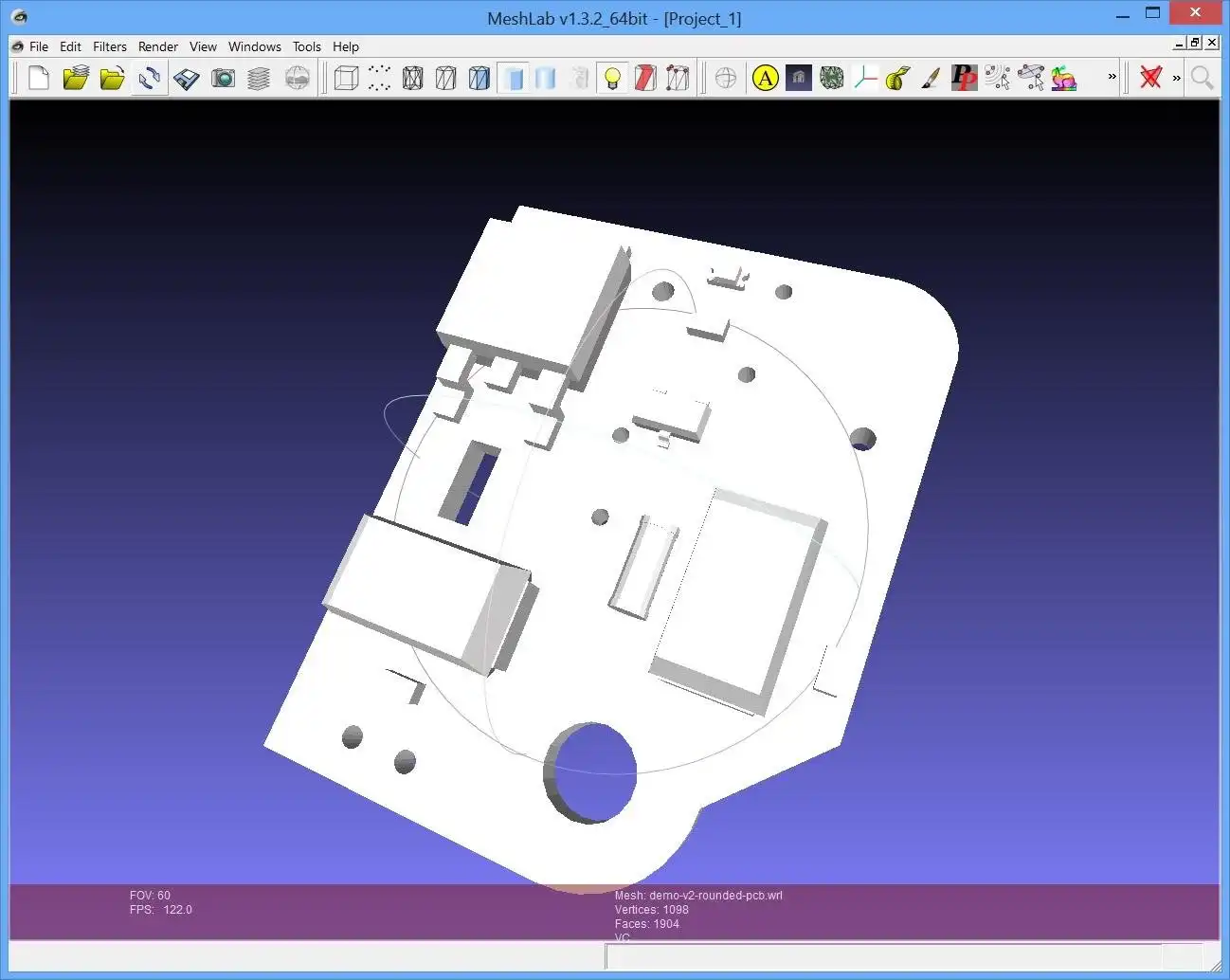The image size is (1230, 980).
Task: Open the File menu
Action: click(39, 46)
